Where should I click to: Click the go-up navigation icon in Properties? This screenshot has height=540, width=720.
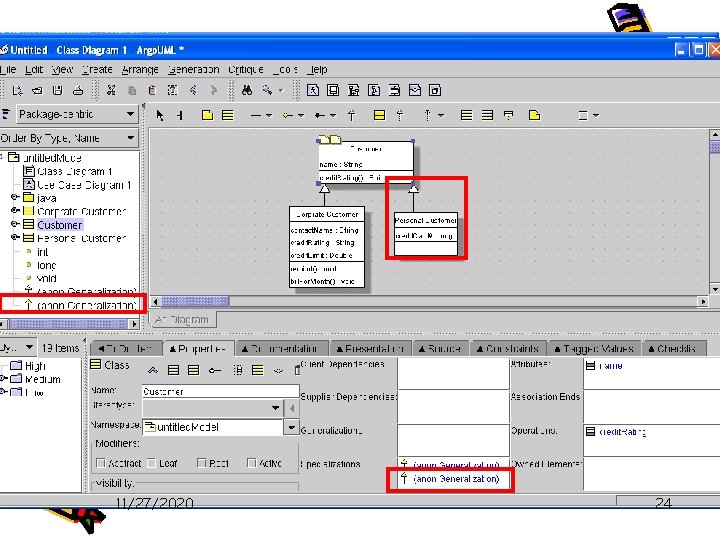click(153, 370)
